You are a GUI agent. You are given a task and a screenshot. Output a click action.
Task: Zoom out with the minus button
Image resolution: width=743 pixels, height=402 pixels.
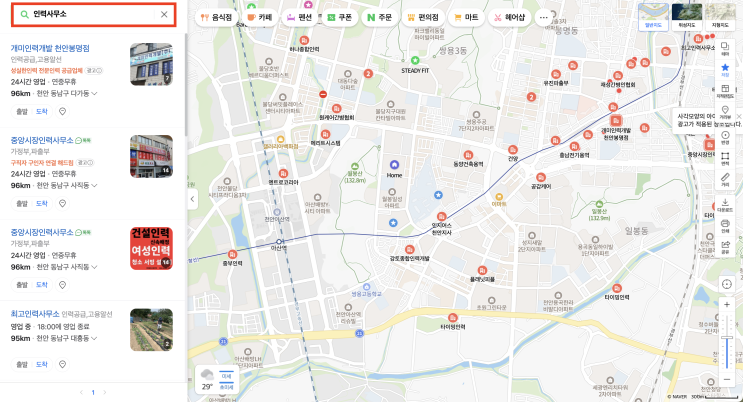click(726, 379)
